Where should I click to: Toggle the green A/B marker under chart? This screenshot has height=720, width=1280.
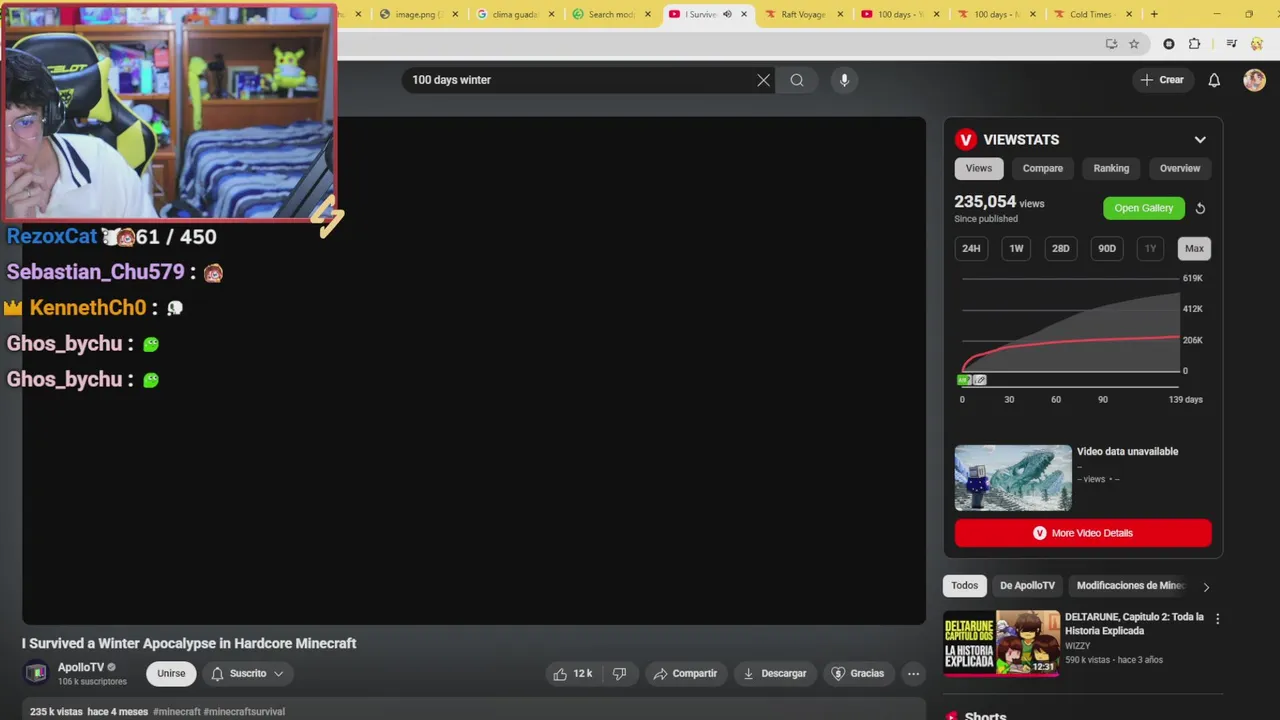[964, 380]
